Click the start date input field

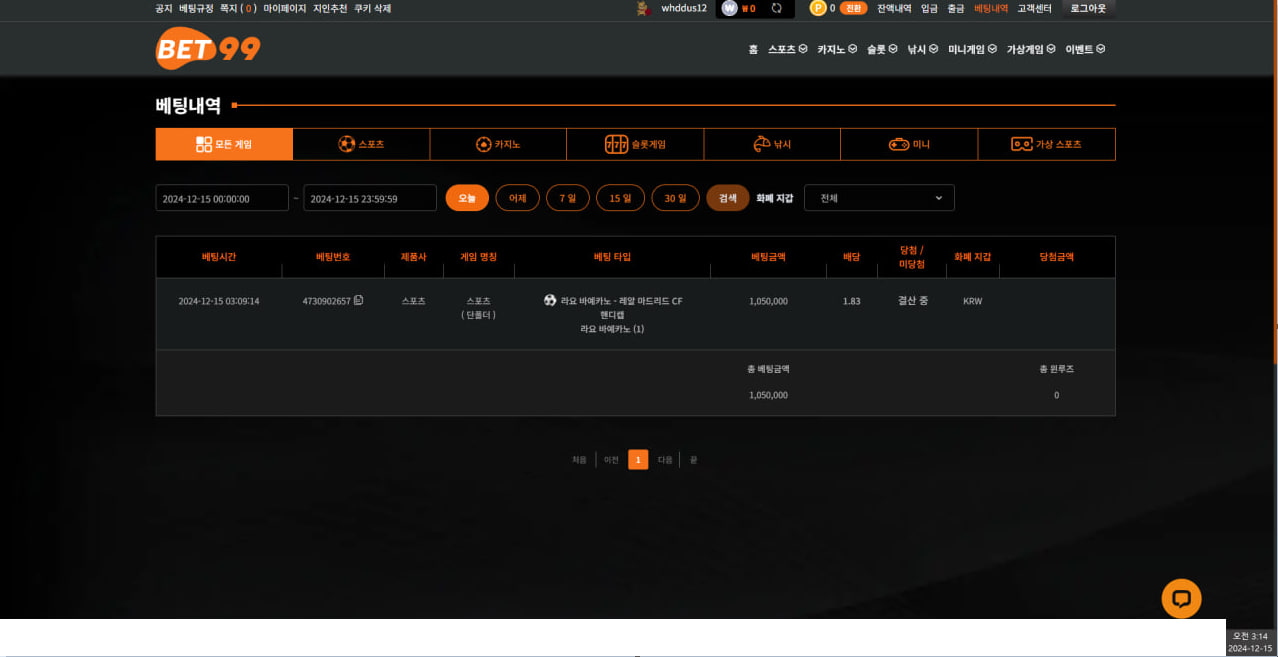tap(222, 198)
